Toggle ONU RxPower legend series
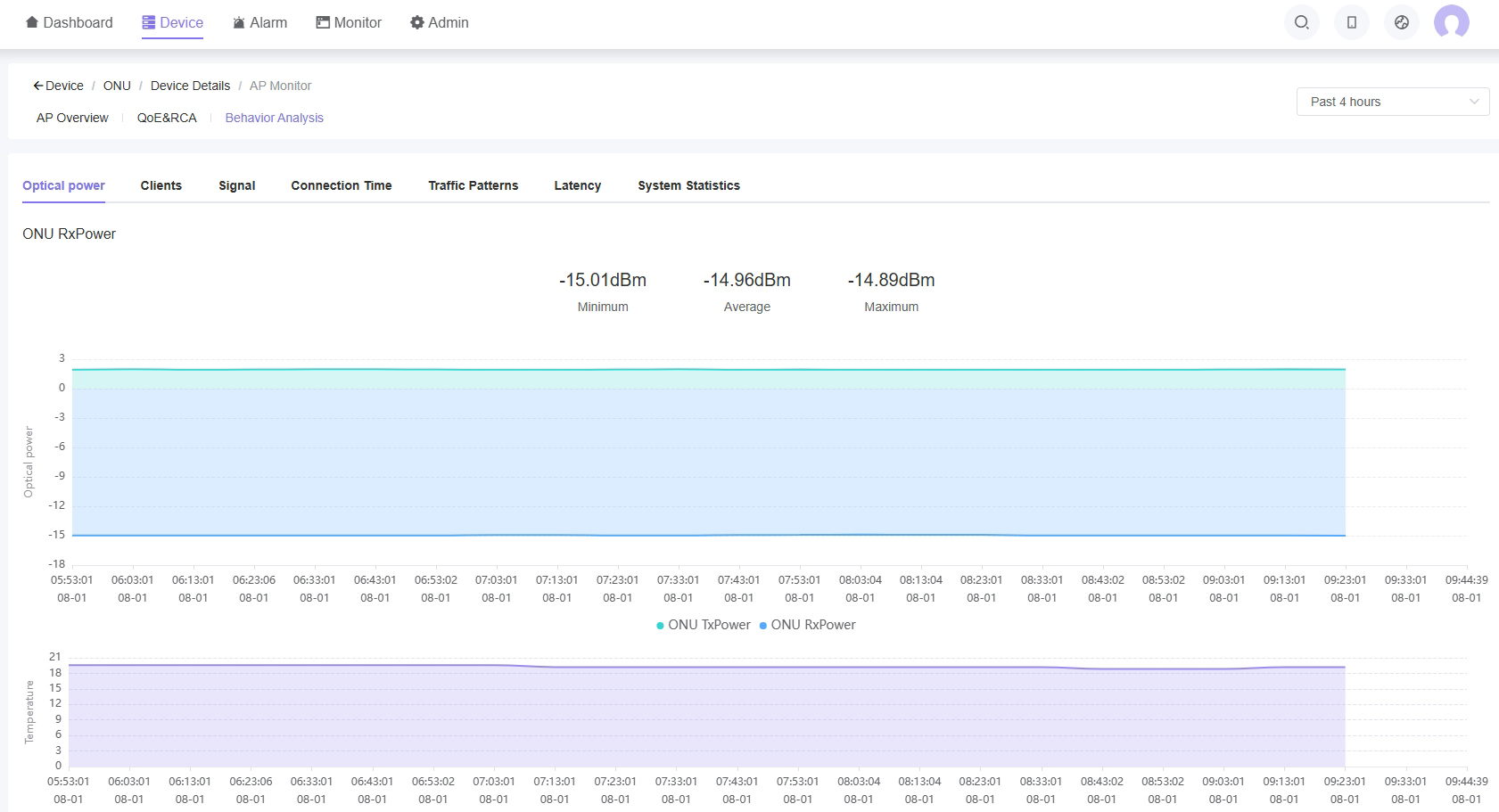The width and height of the screenshot is (1499, 812). coord(807,625)
